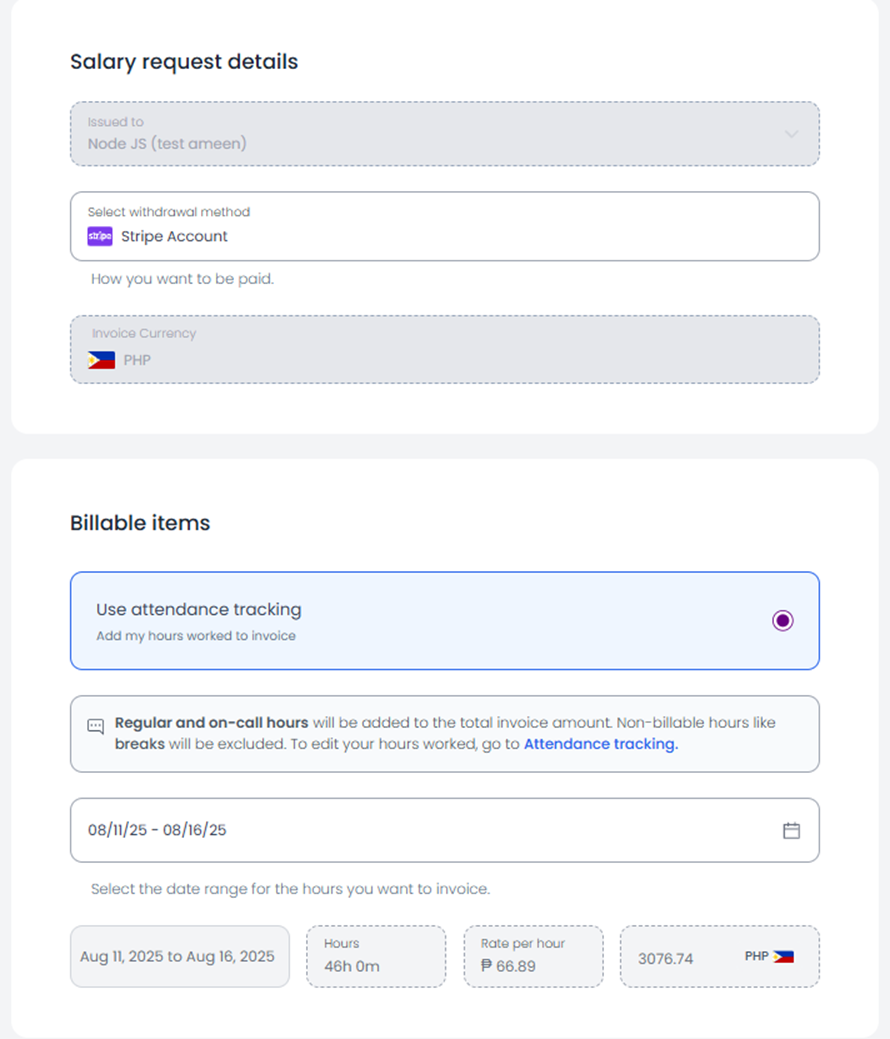Image resolution: width=890 pixels, height=1039 pixels.
Task: Click the Stripe Account text
Action: tap(174, 237)
